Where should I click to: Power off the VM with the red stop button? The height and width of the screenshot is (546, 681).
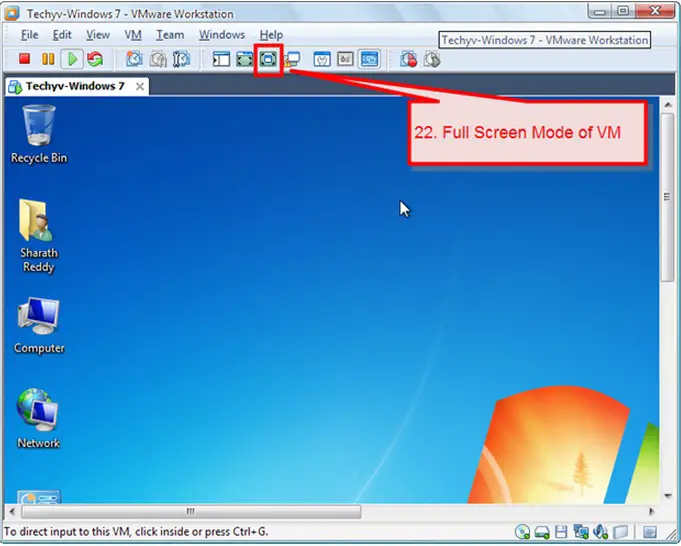click(x=24, y=59)
